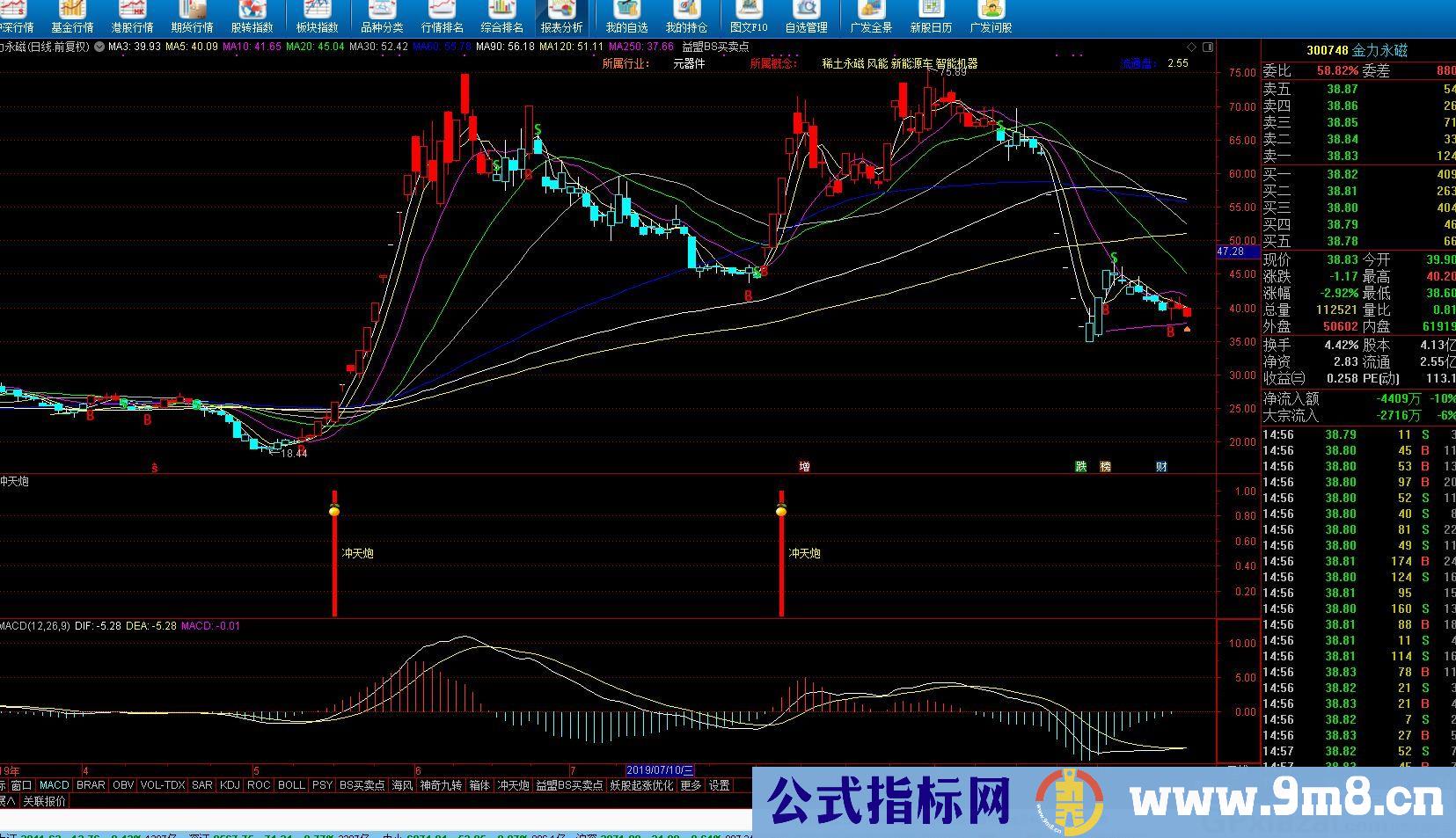Open 新股日历 calendar icon
1456x838 pixels.
tap(931, 17)
